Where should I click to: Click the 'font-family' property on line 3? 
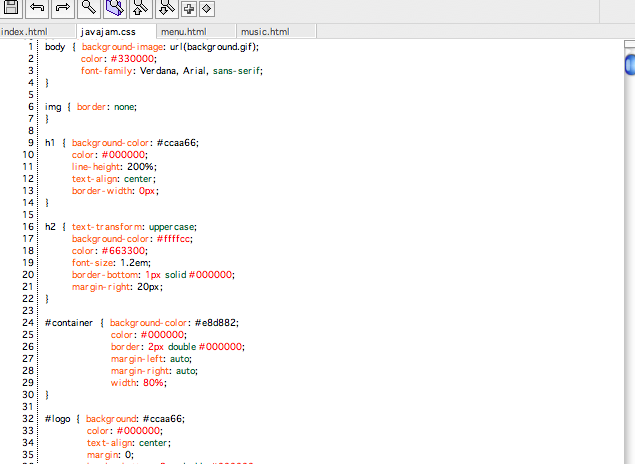(107, 71)
